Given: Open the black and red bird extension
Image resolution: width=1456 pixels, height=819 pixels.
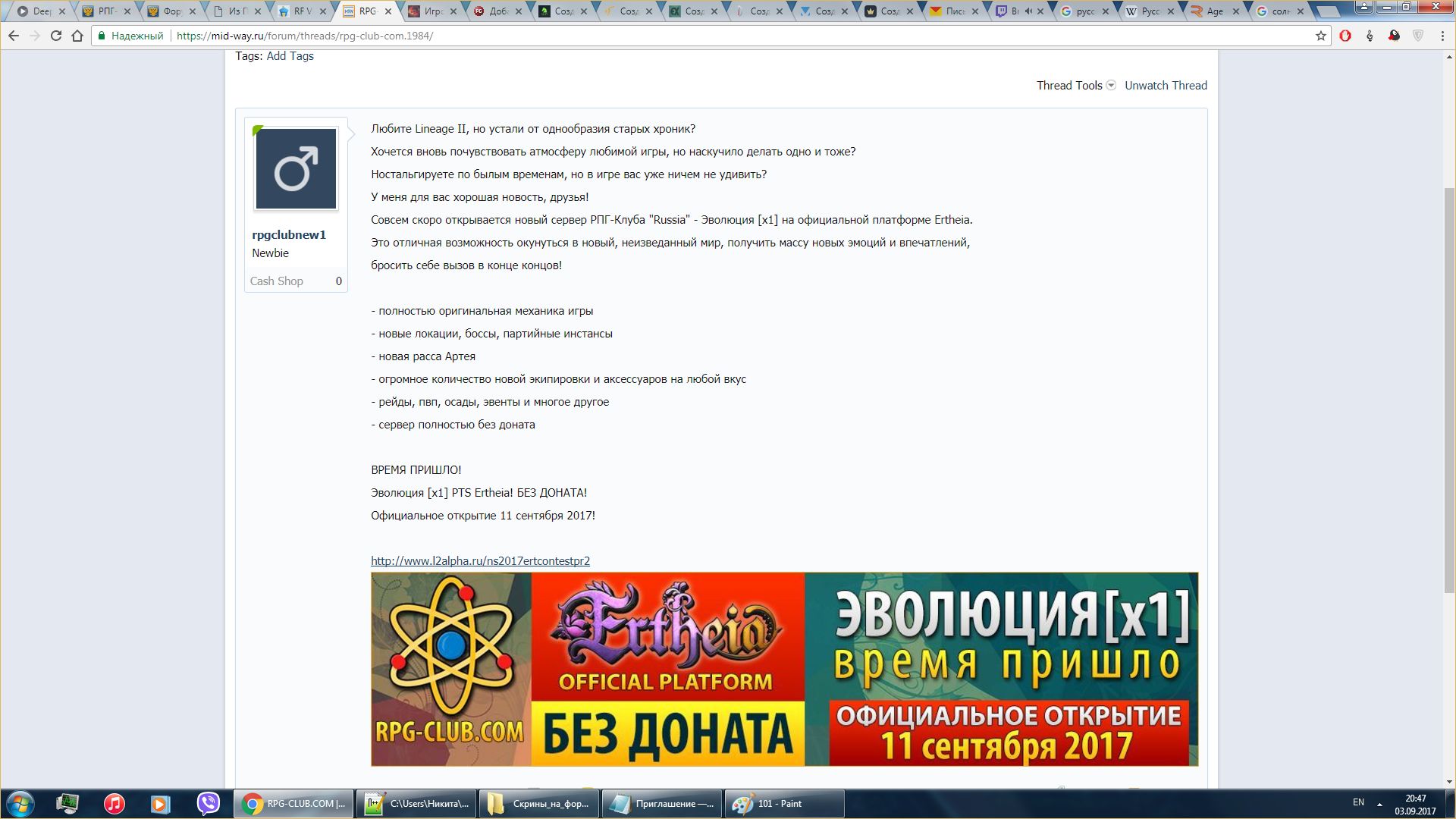Looking at the screenshot, I should point(1394,36).
